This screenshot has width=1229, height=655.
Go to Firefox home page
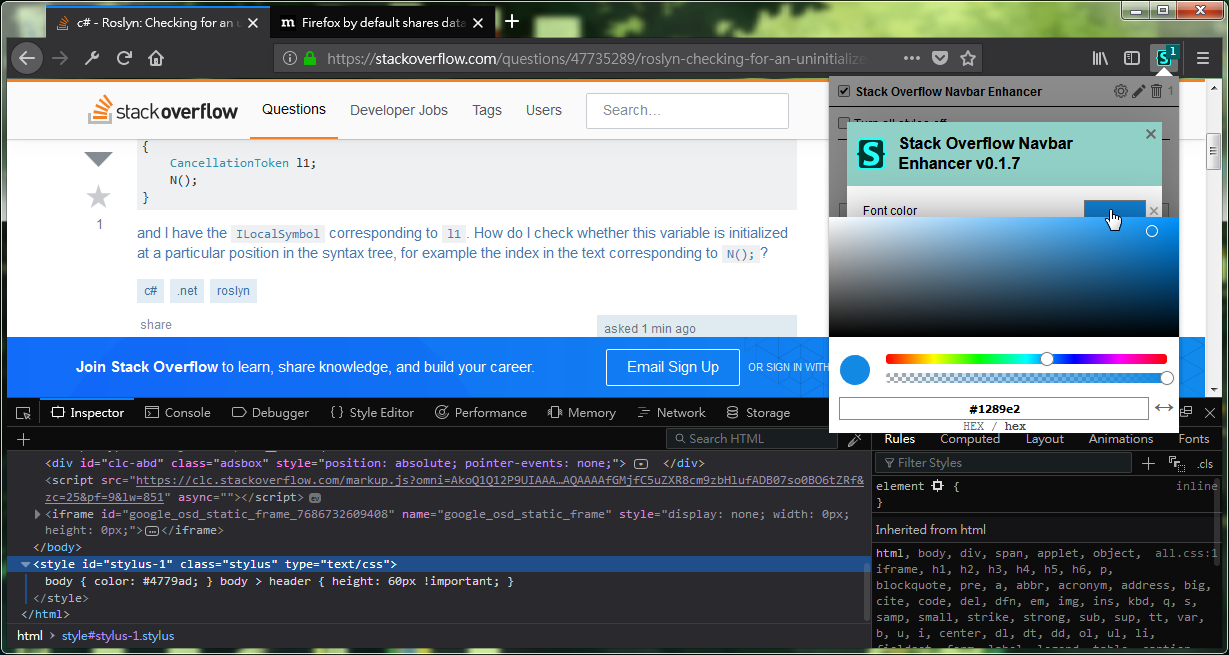(156, 58)
